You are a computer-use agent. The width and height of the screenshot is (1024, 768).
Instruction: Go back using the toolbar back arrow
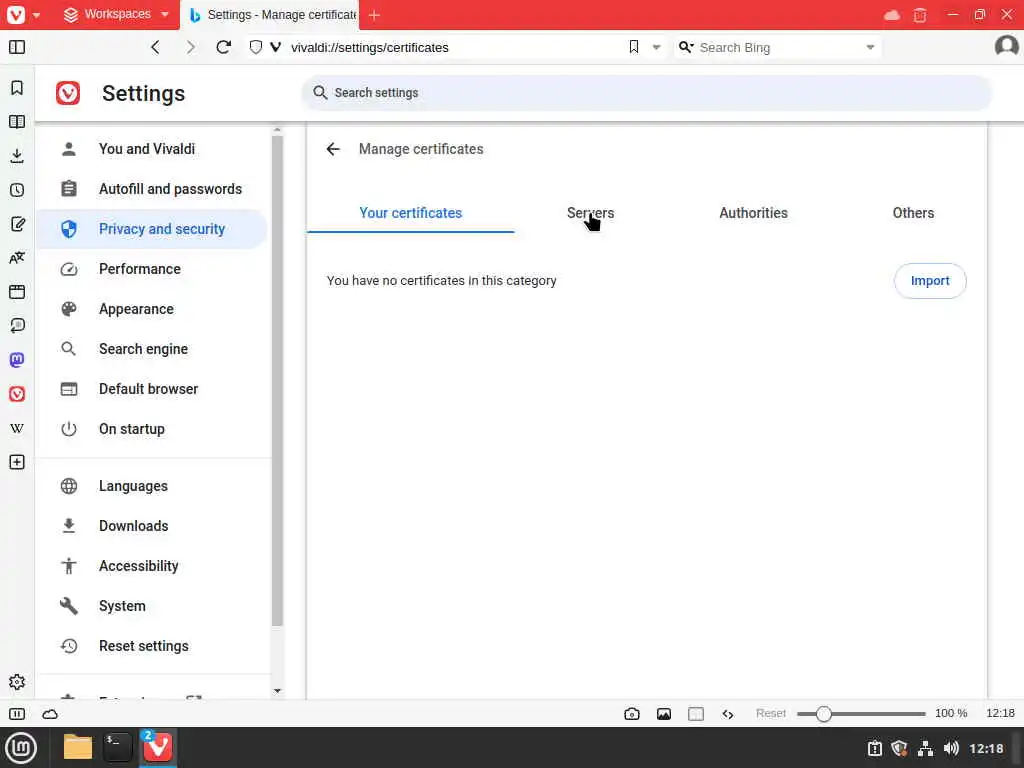(155, 47)
